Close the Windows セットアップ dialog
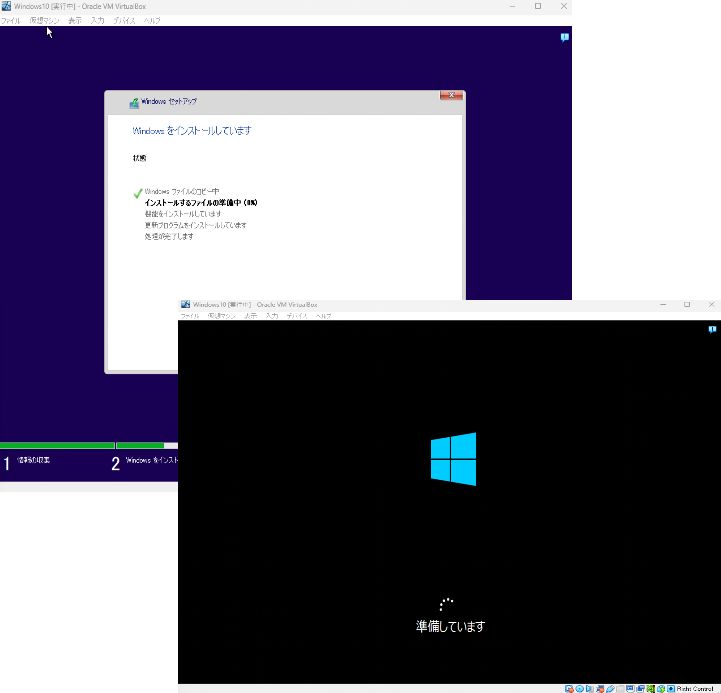721x693 pixels. tap(451, 95)
